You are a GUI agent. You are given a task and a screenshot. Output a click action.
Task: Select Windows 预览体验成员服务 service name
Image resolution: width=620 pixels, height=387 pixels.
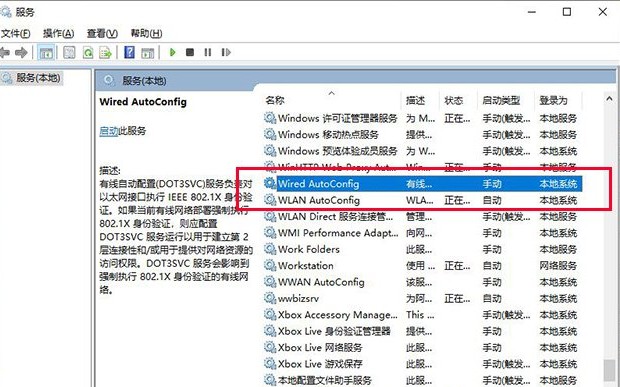coord(338,151)
